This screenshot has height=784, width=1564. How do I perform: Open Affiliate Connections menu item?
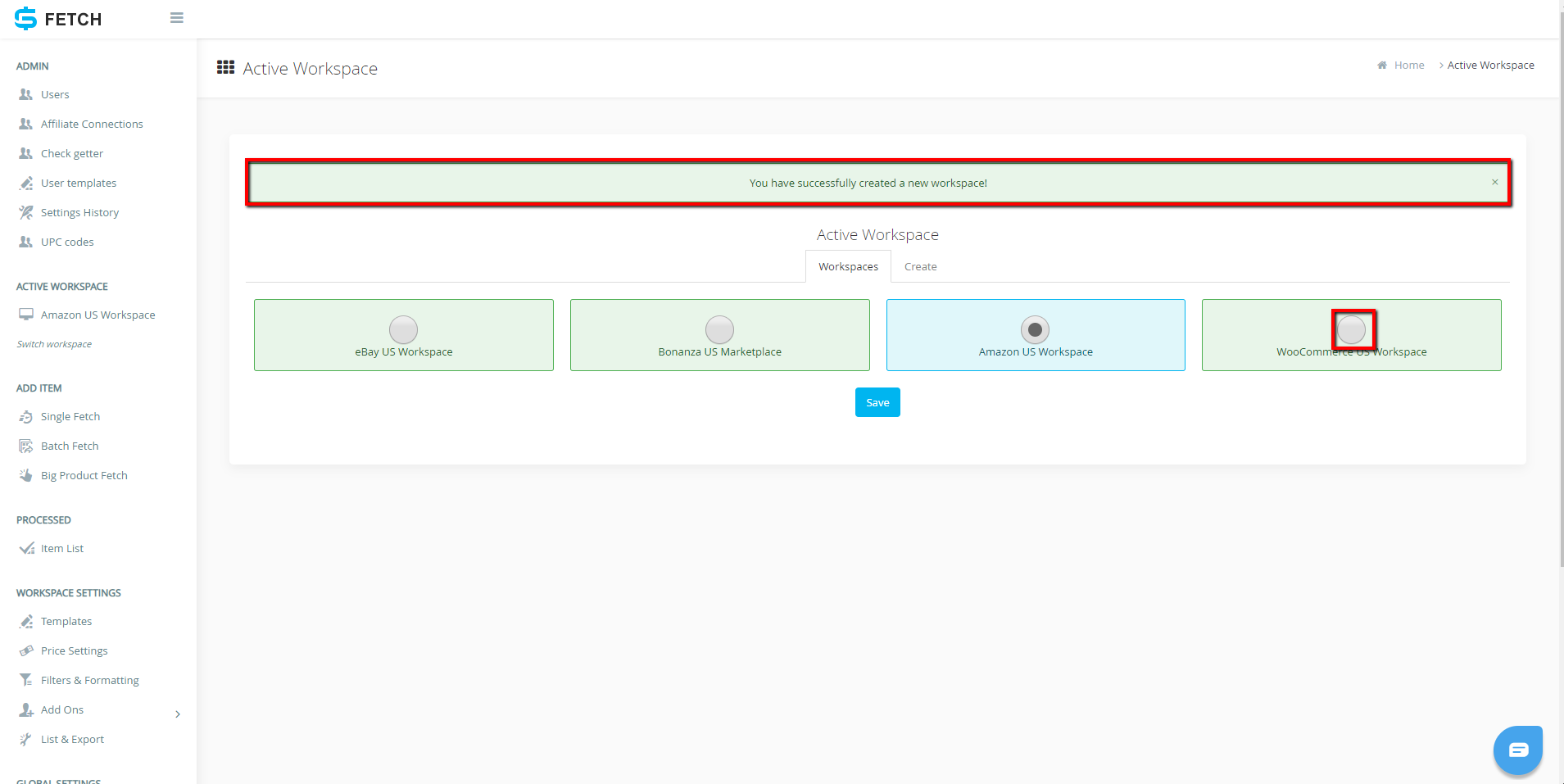(92, 124)
